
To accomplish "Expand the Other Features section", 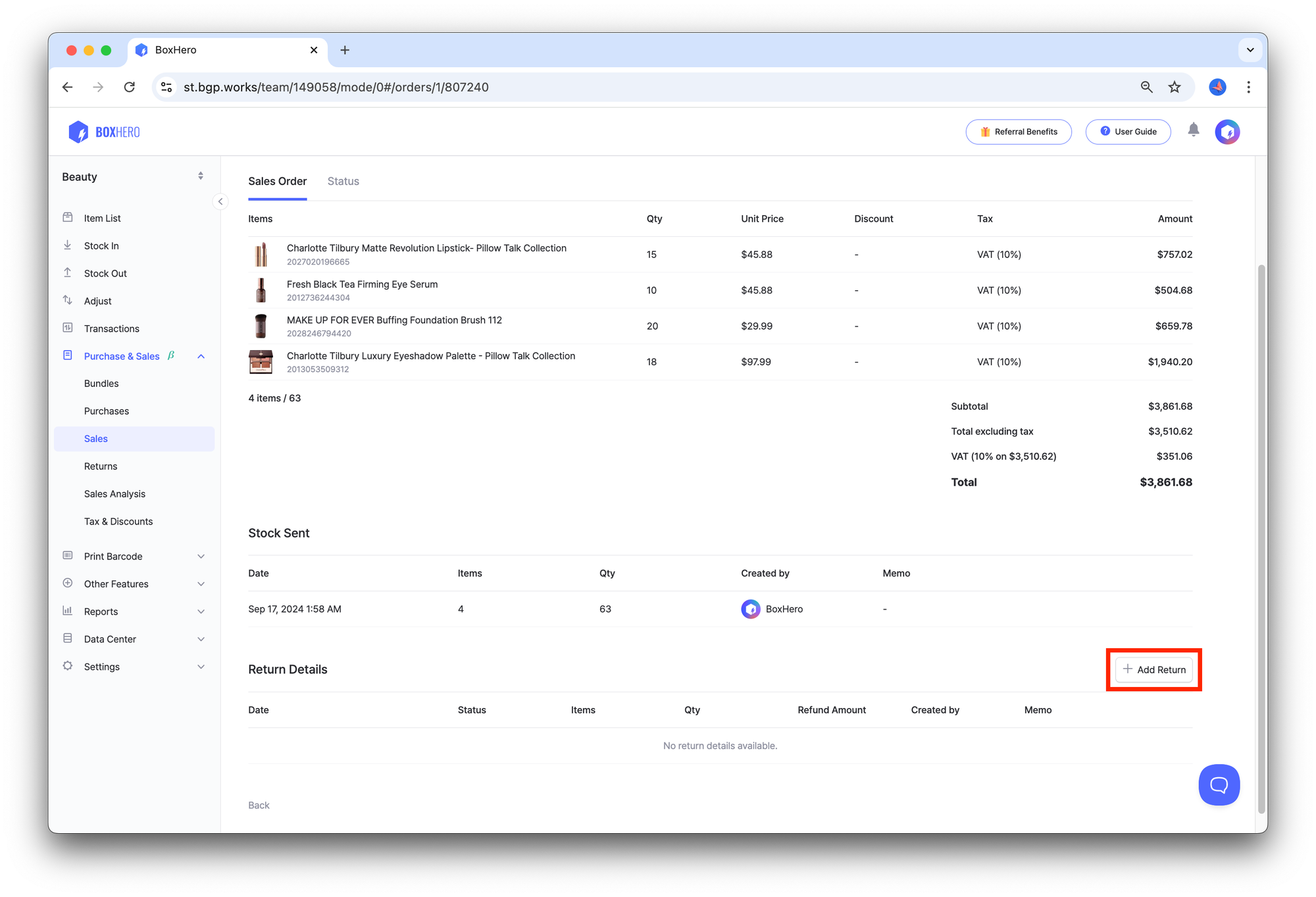I will [x=201, y=584].
